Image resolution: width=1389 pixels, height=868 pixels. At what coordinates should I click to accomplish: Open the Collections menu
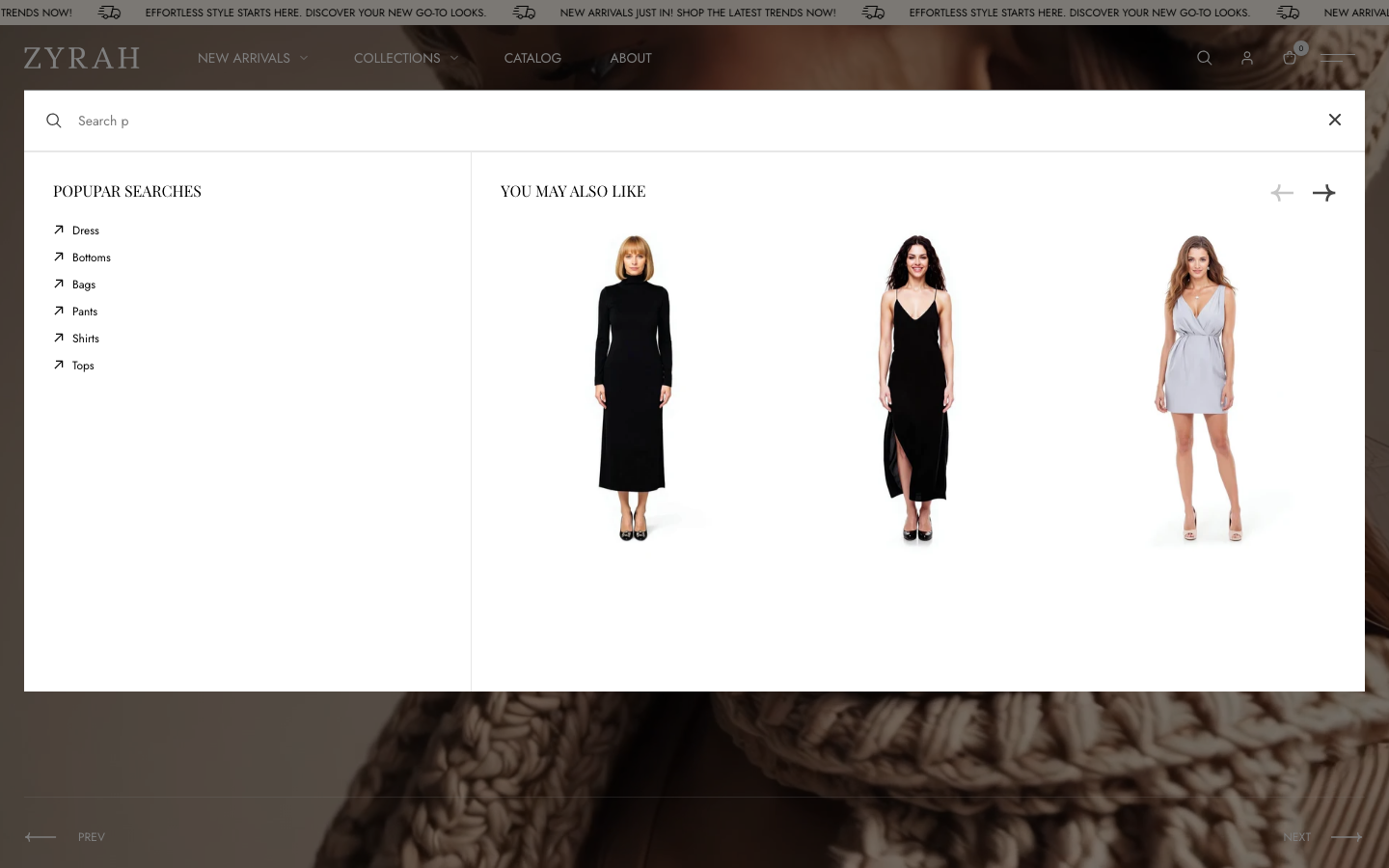[x=396, y=58]
